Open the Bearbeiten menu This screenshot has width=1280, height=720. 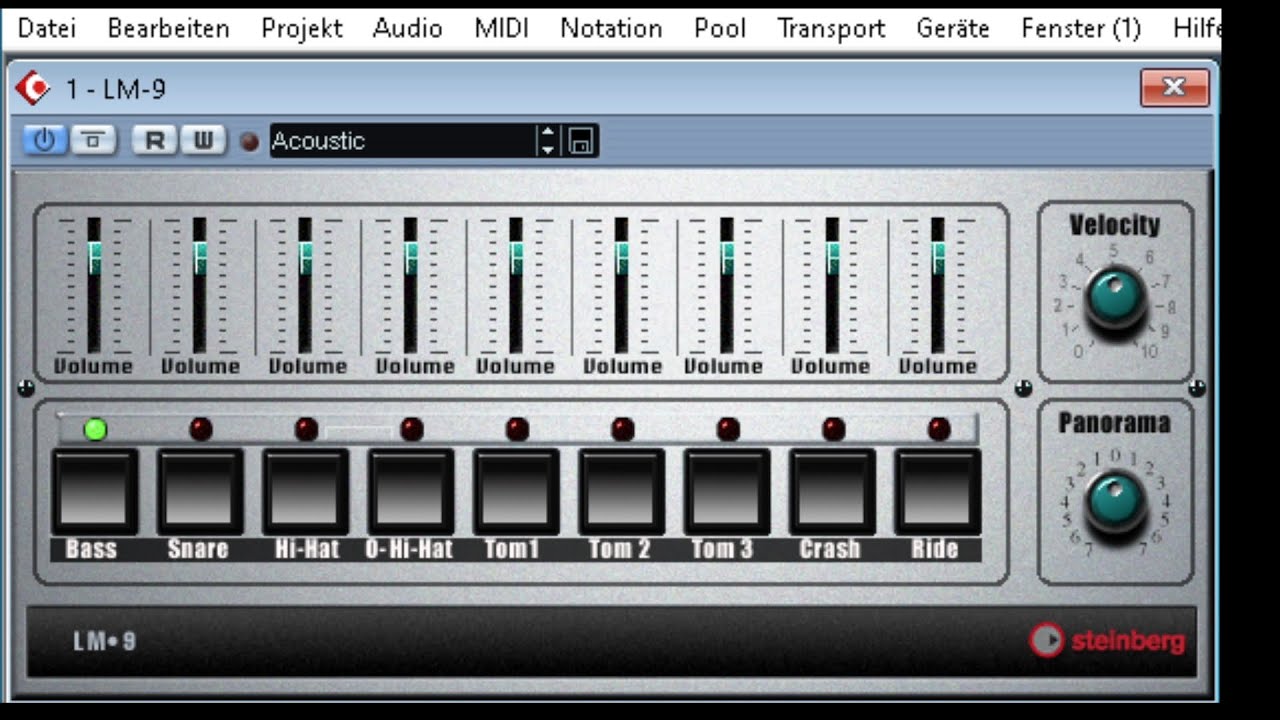(x=168, y=28)
